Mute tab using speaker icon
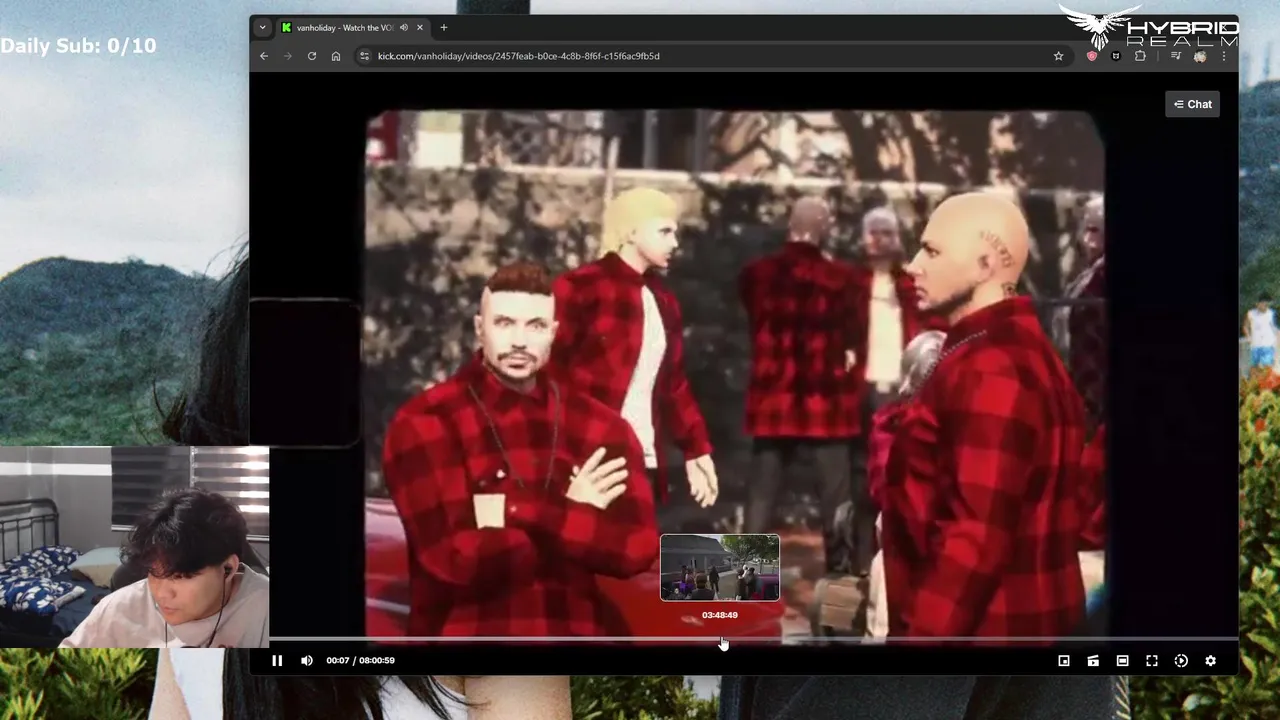 click(x=404, y=28)
